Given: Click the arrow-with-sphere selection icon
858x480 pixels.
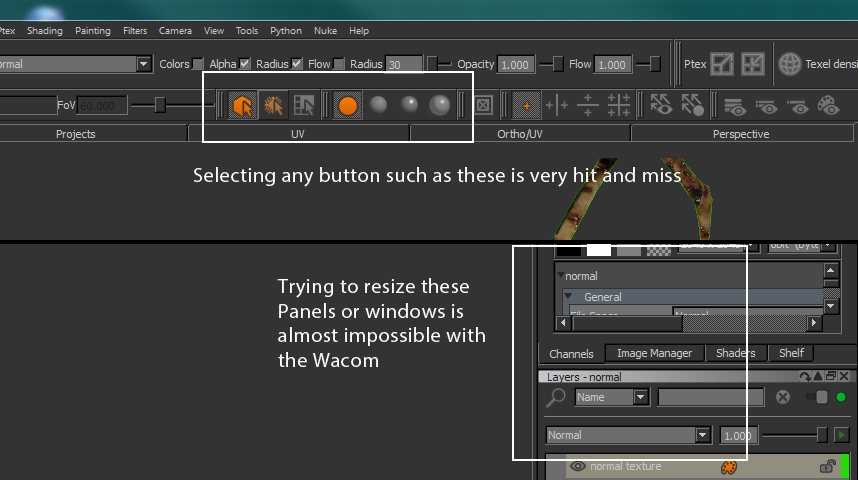Looking at the screenshot, I should (x=692, y=105).
